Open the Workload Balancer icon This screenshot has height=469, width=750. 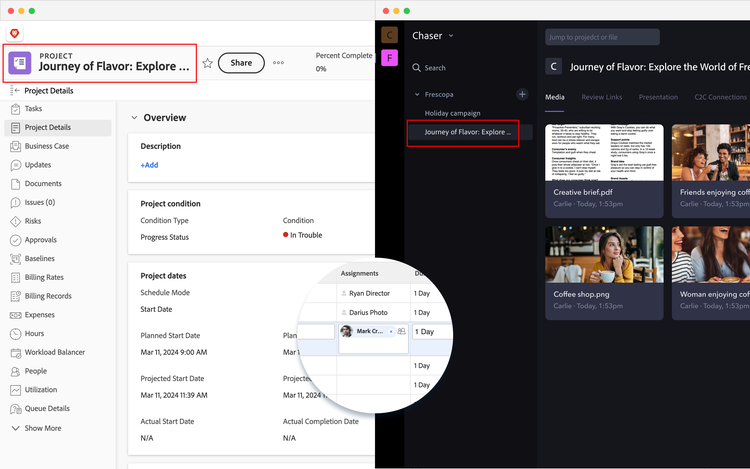(16, 352)
